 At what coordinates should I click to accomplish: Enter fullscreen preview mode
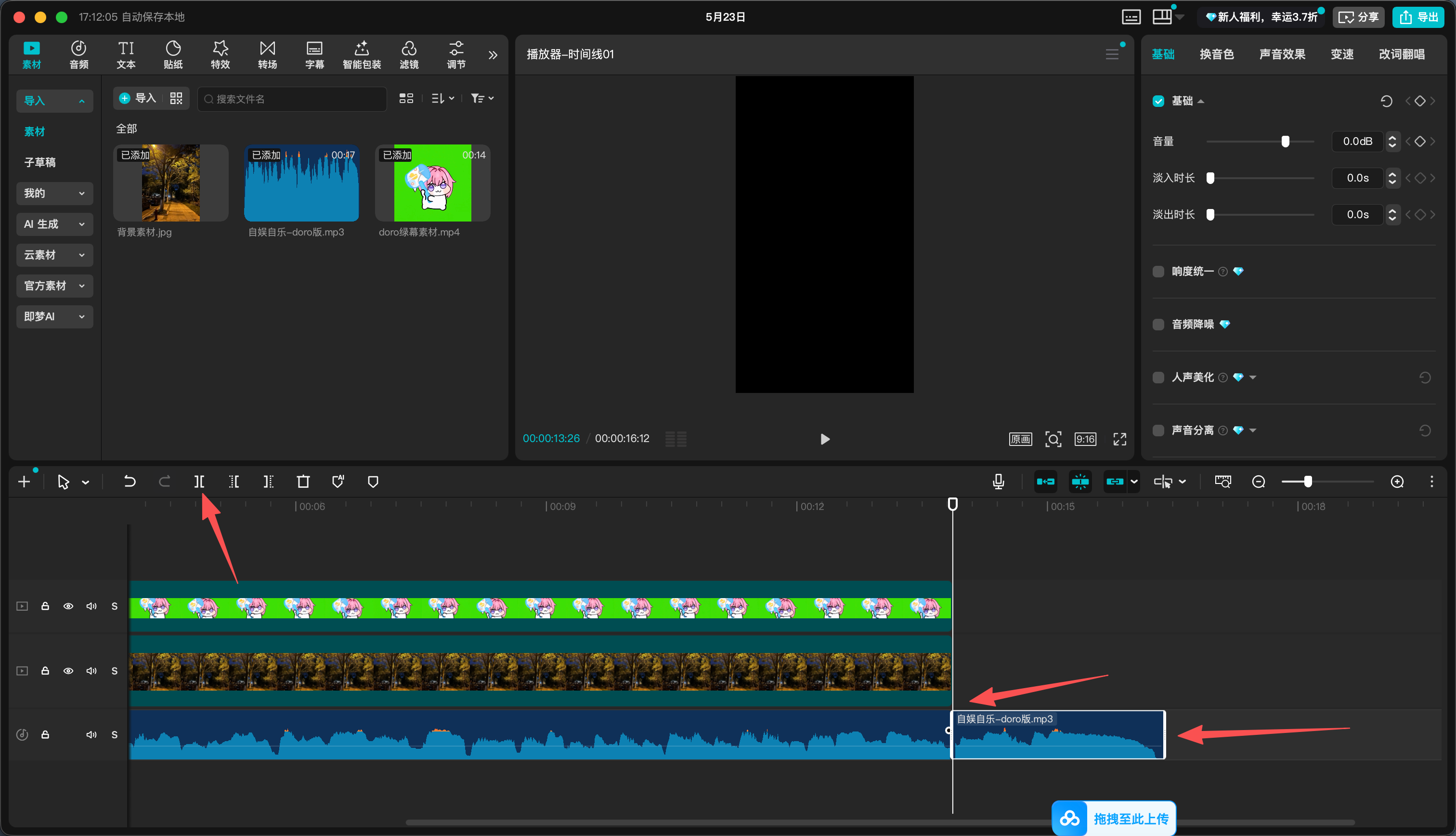click(1120, 439)
